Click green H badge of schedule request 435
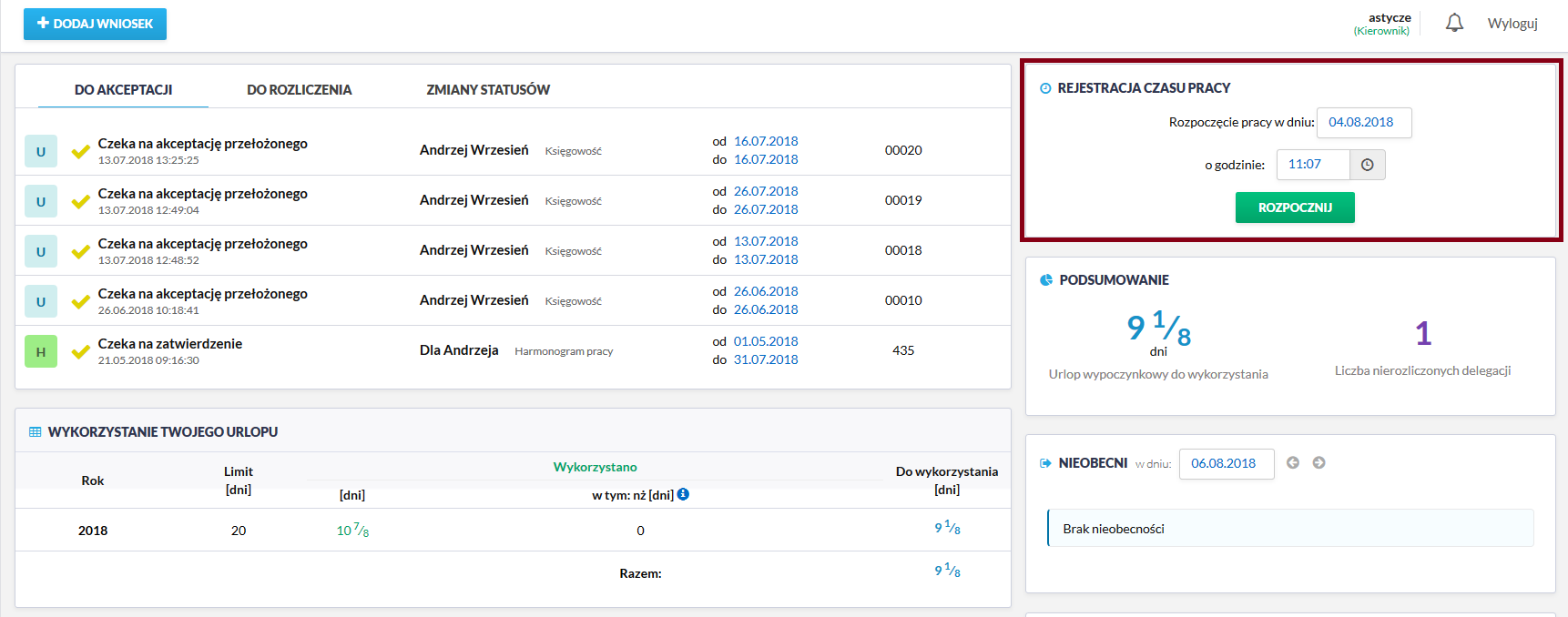This screenshot has height=617, width=1568. (x=41, y=351)
